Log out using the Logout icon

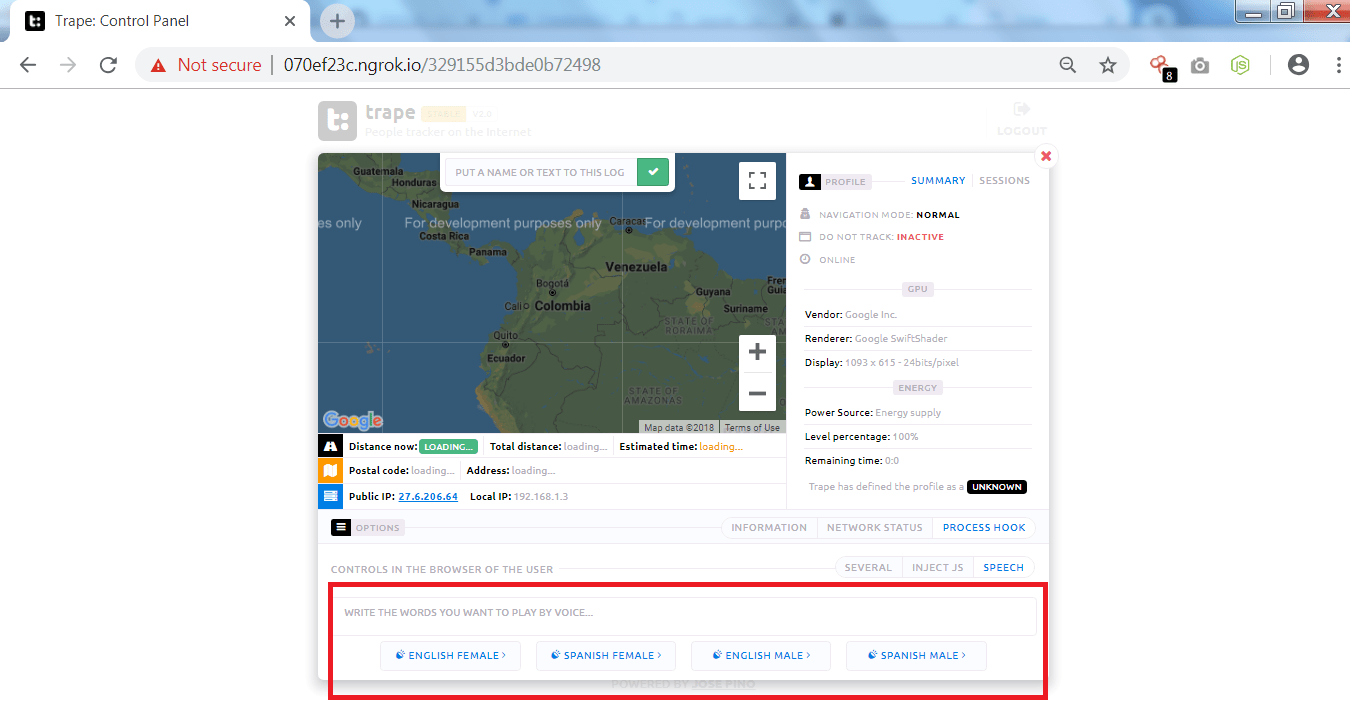click(x=1021, y=109)
